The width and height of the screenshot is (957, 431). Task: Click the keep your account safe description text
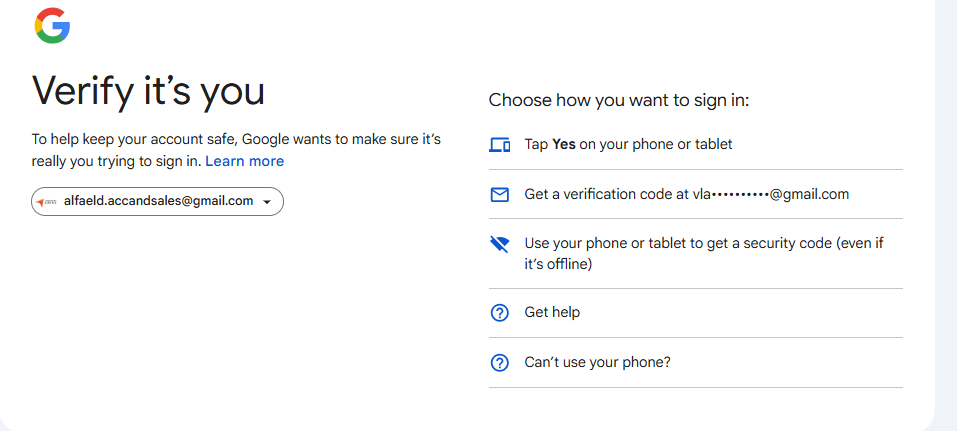(x=236, y=150)
